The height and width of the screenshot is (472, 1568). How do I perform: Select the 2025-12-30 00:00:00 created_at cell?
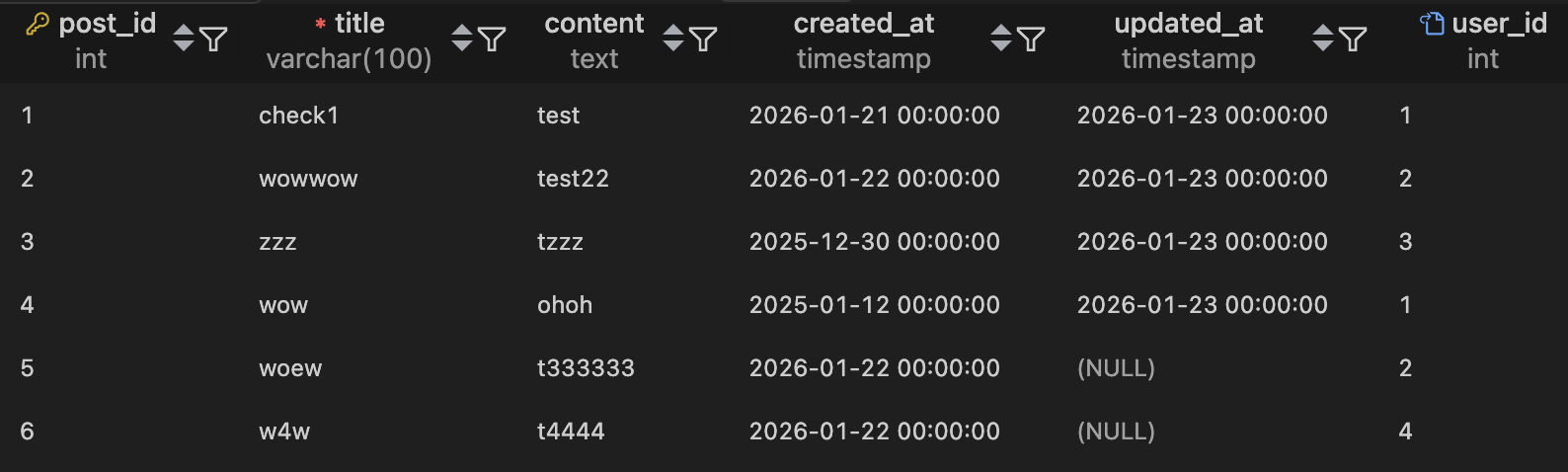(x=875, y=242)
